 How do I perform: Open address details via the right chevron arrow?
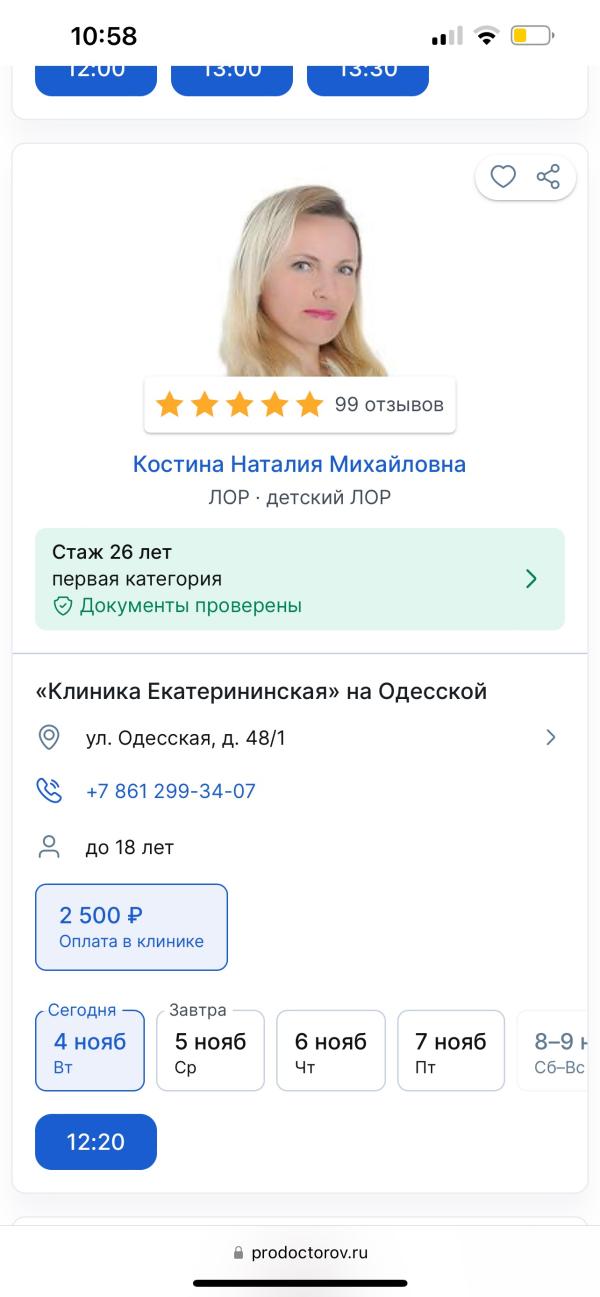pyautogui.click(x=551, y=737)
